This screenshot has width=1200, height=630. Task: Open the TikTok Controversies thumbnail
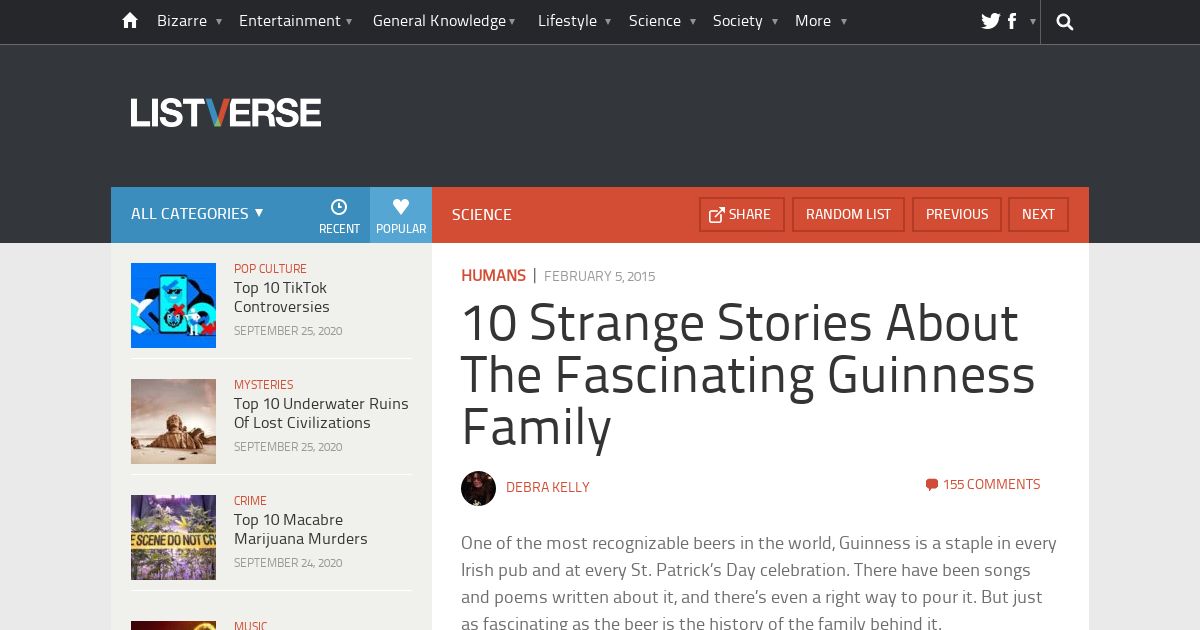click(173, 305)
